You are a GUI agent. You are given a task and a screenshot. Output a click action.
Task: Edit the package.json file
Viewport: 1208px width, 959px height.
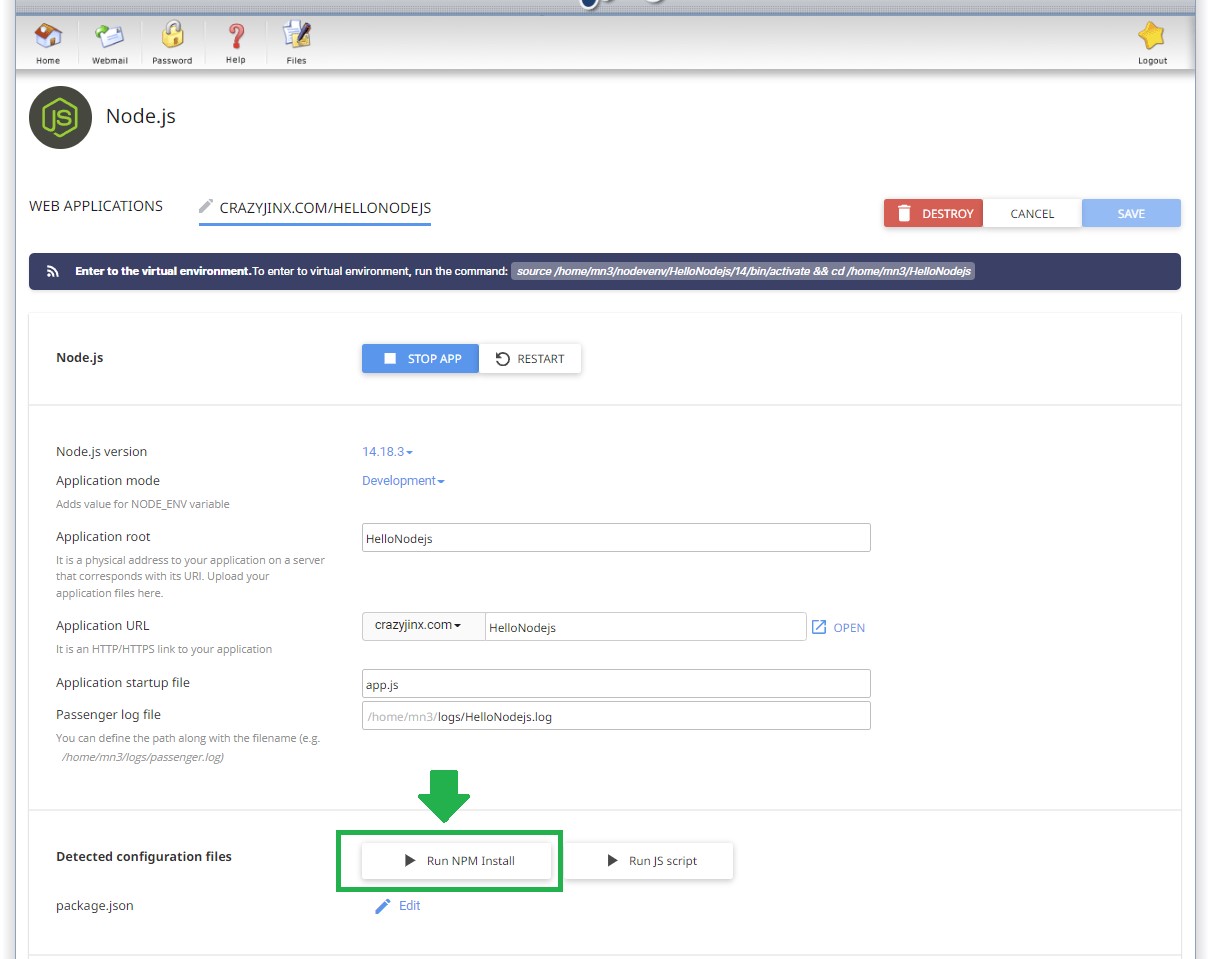[x=398, y=905]
